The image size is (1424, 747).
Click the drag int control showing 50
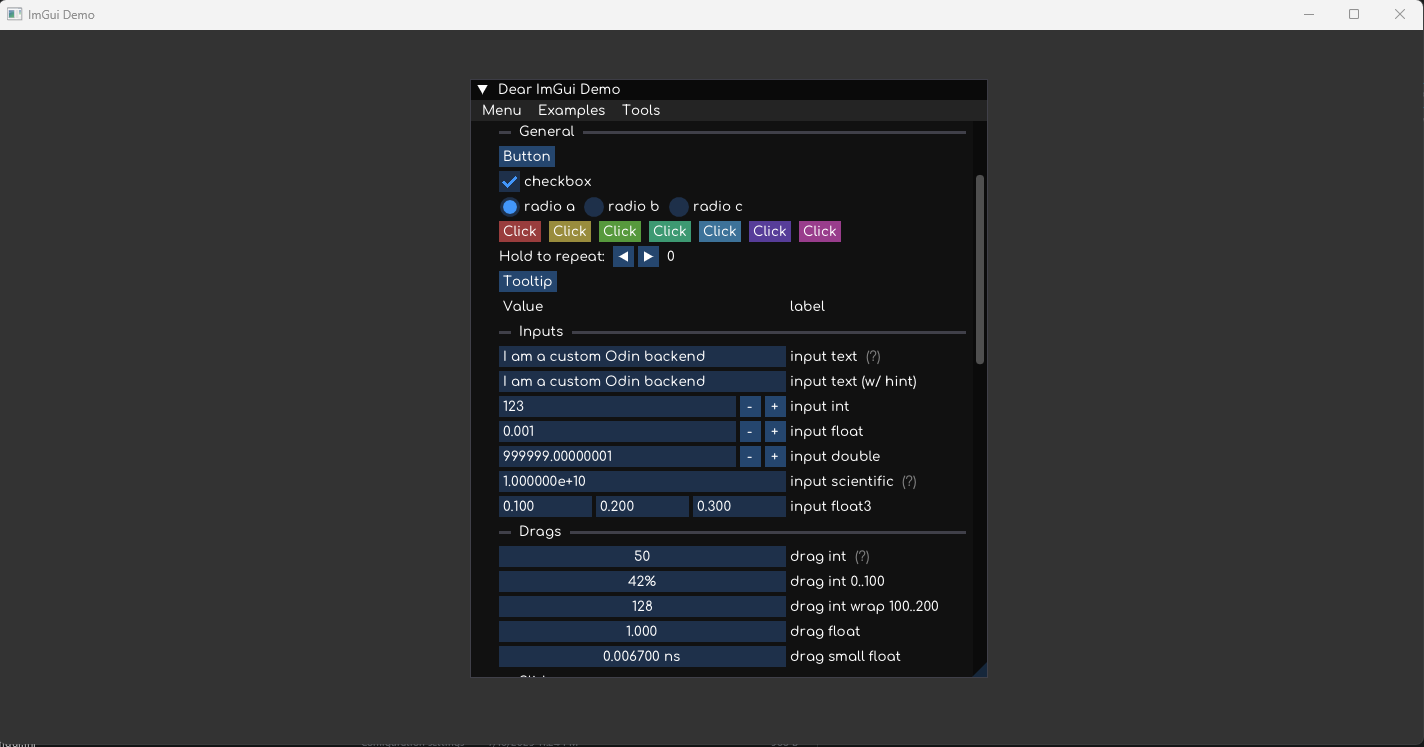642,556
